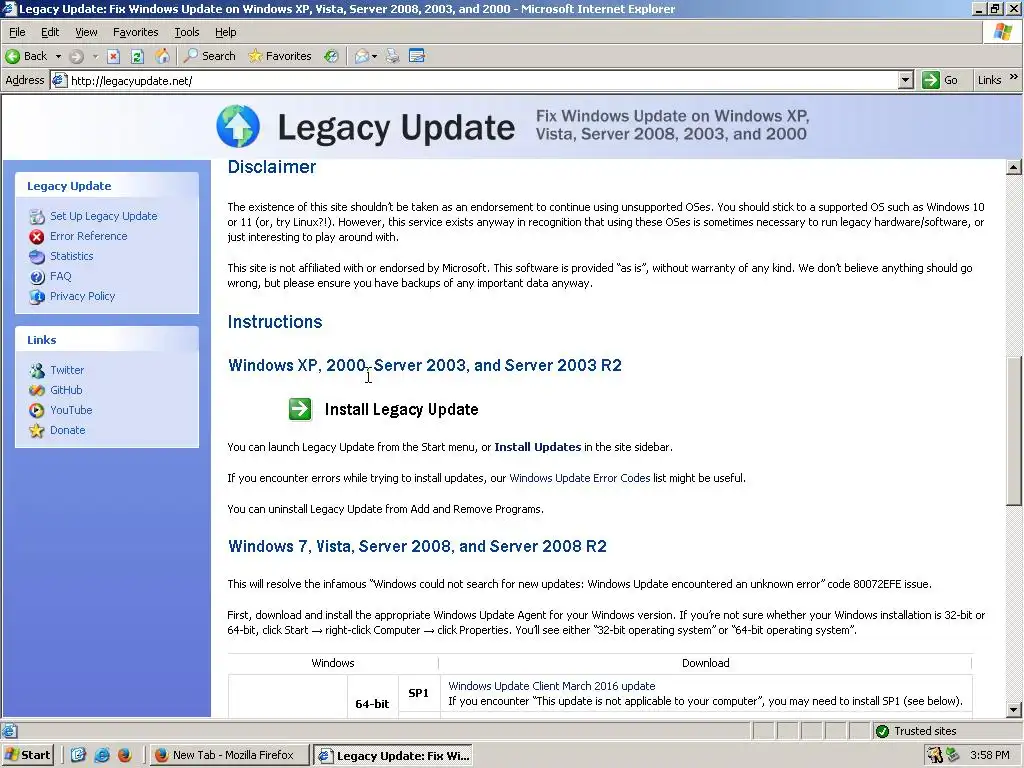Click the History toolbar icon

(331, 56)
